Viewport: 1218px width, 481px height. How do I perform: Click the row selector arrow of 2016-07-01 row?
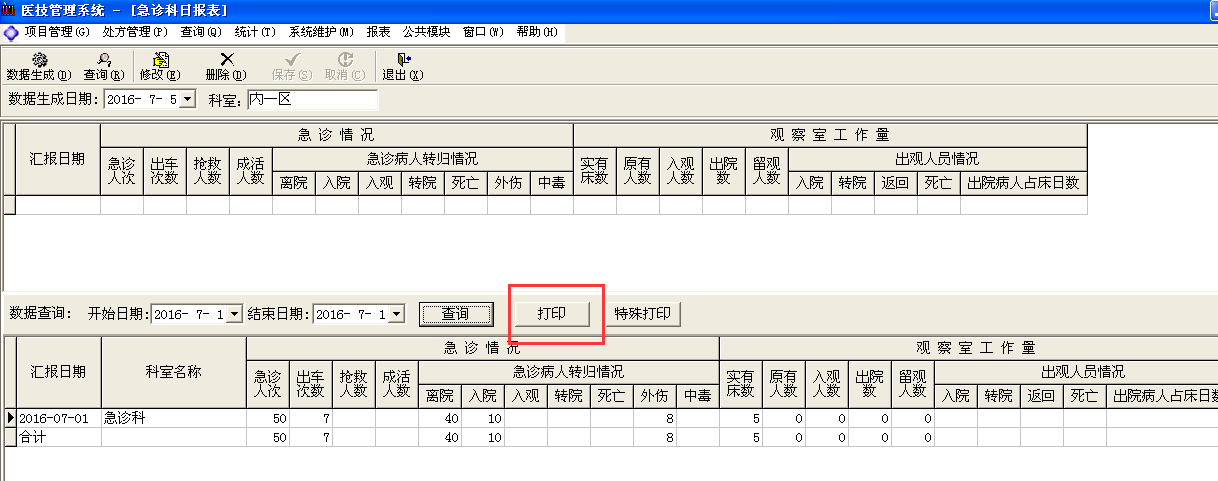click(x=11, y=418)
